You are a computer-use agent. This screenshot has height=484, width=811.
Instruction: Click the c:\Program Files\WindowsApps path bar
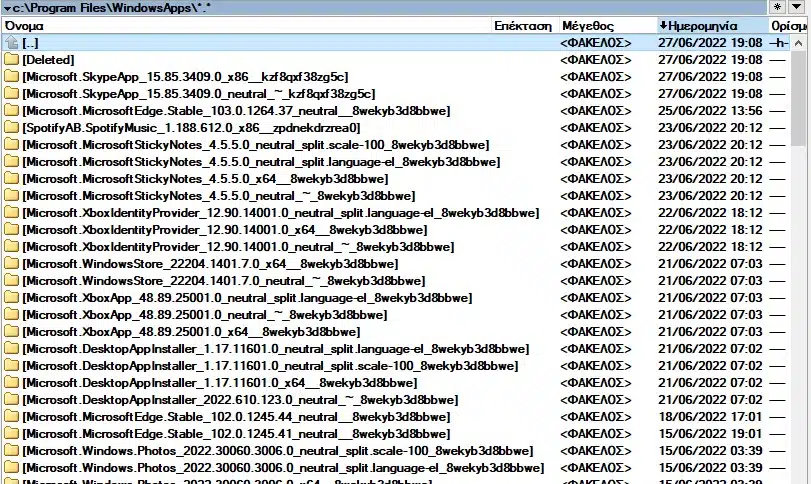384,8
